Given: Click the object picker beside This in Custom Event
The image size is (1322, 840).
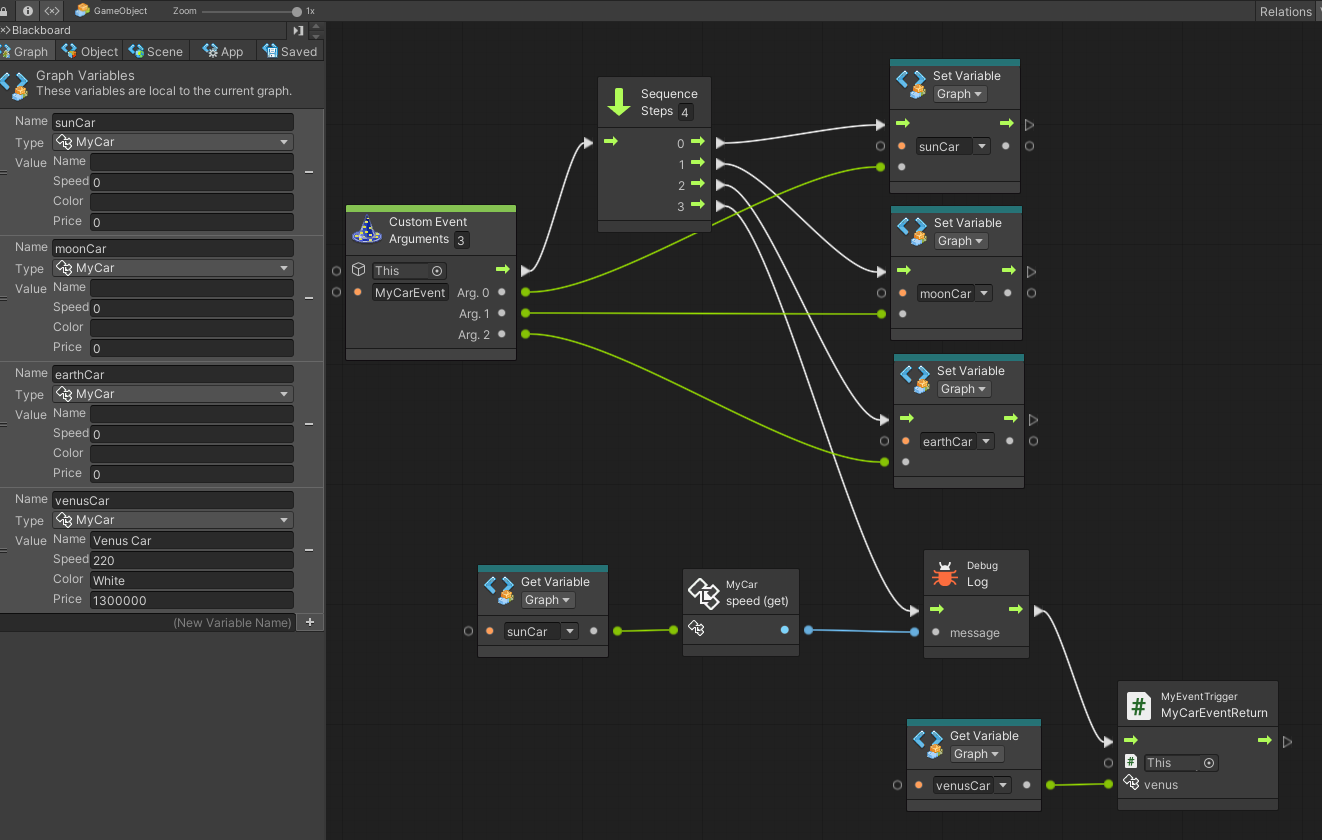Looking at the screenshot, I should [437, 271].
